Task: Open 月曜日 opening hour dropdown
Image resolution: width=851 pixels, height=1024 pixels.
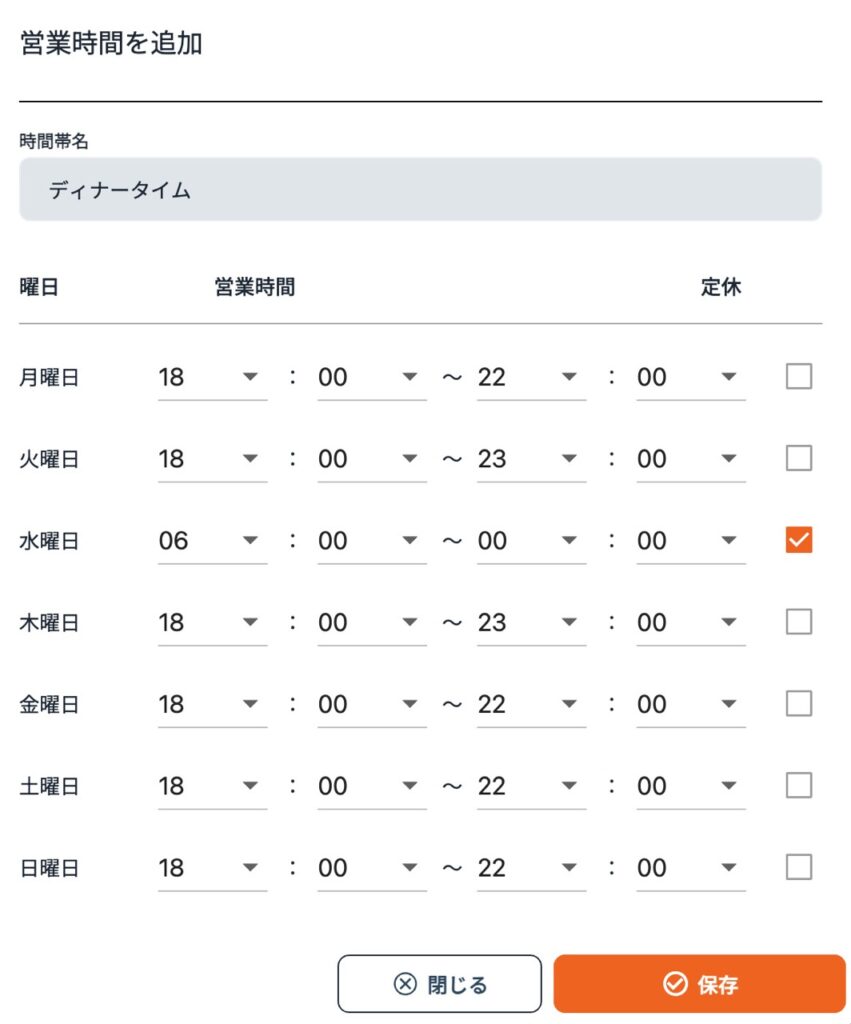Action: [212, 377]
